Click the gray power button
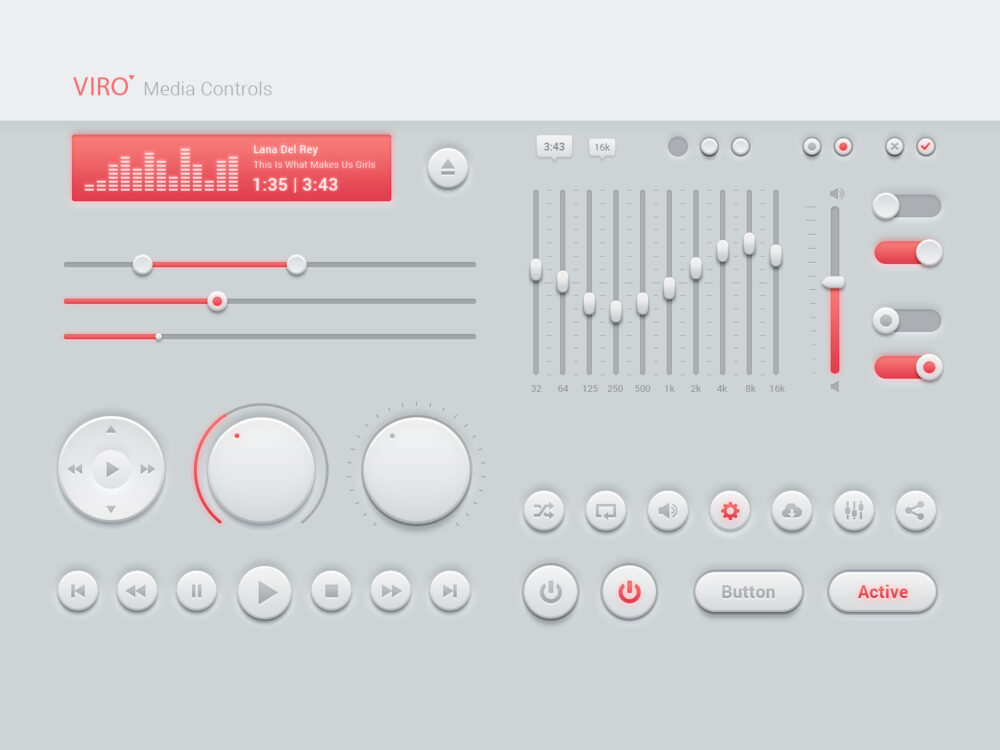This screenshot has width=1000, height=750. 549,591
